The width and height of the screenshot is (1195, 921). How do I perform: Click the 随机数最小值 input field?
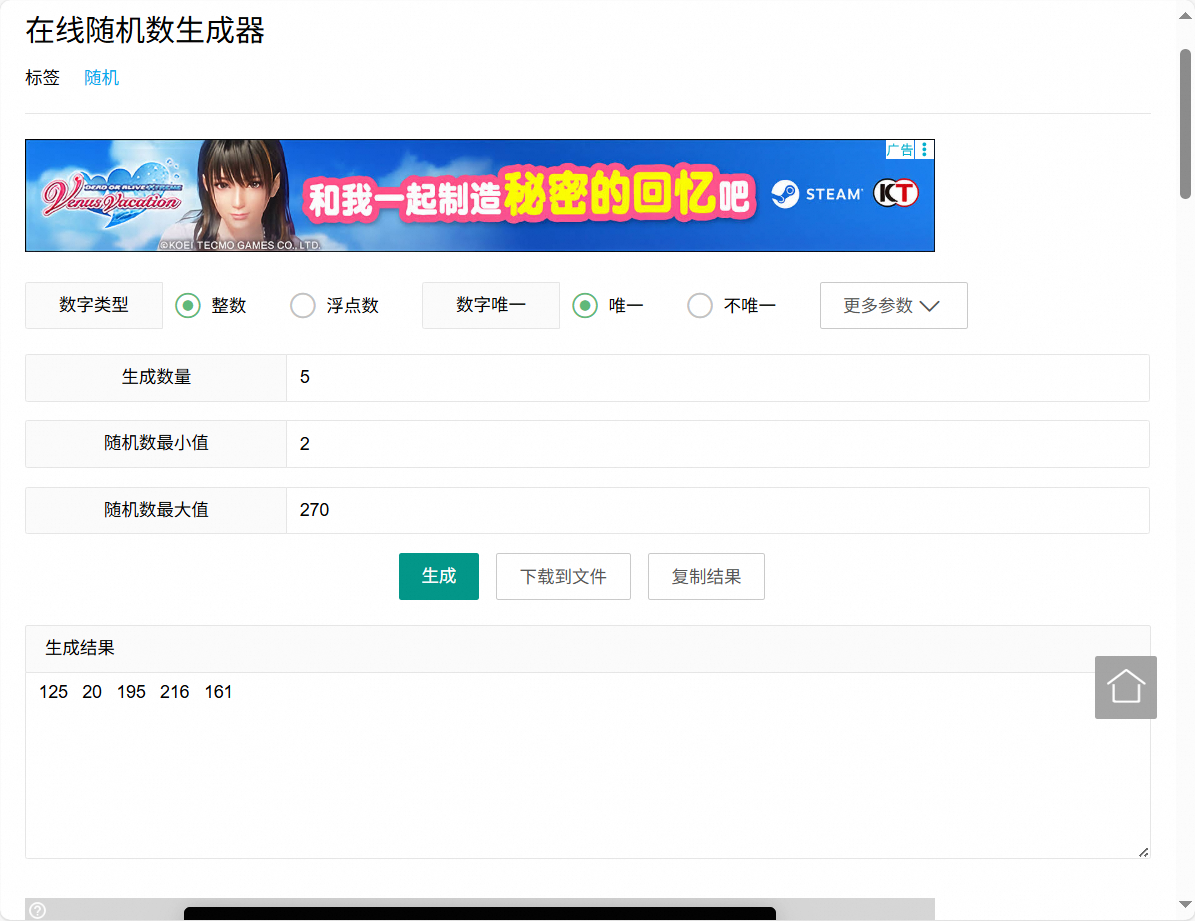click(717, 444)
